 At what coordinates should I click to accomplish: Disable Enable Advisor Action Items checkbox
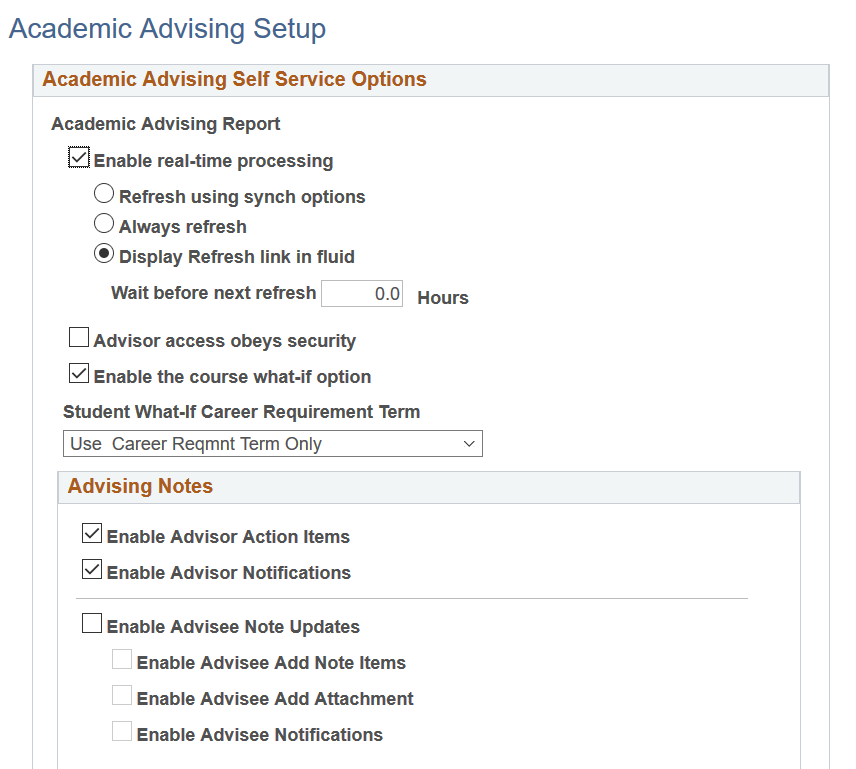(x=92, y=535)
